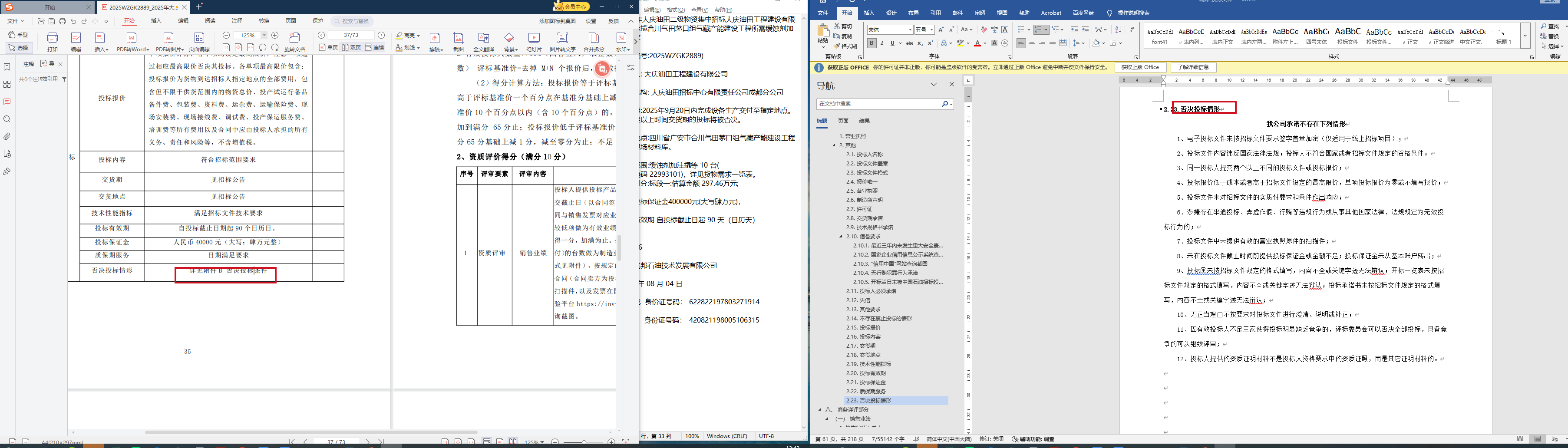
Task: Open 合并拆分 merge-split tool
Action: point(594,41)
